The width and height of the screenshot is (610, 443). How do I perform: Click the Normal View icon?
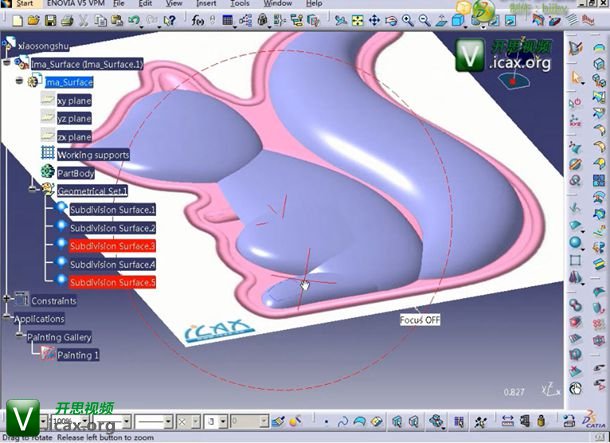click(x=441, y=20)
